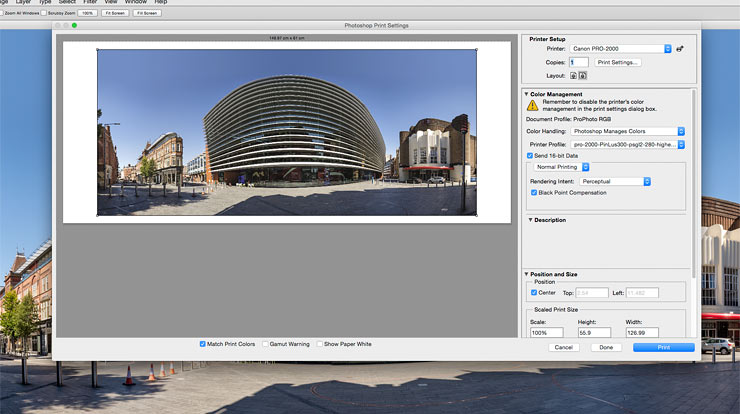
Task: Open the Help menu
Action: coord(160,2)
